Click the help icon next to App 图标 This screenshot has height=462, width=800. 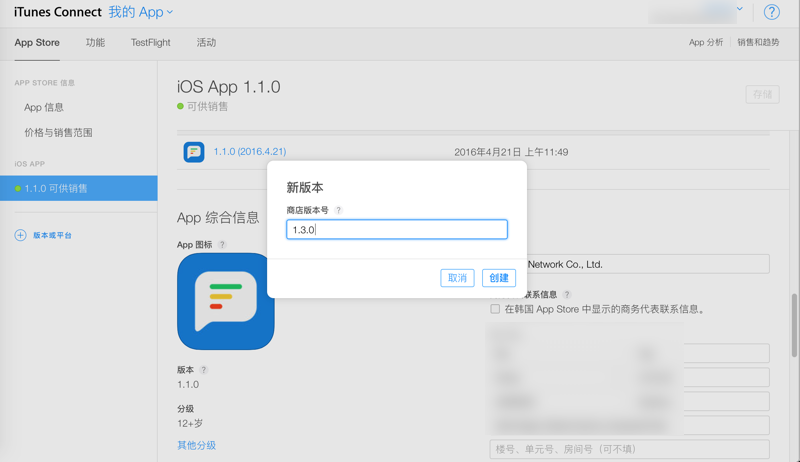pos(222,244)
